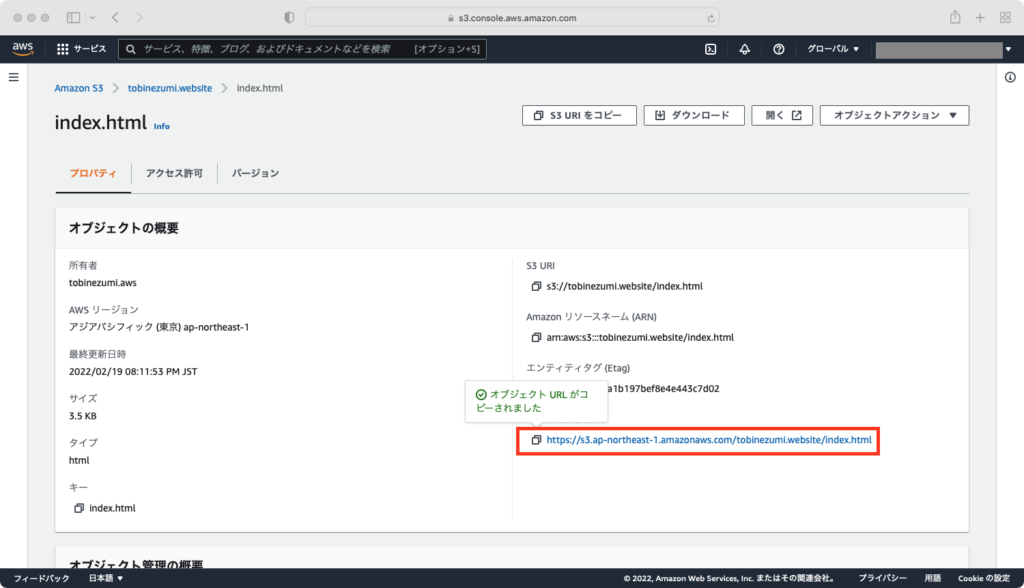
Task: Open the AWS logo home link
Action: click(x=23, y=48)
